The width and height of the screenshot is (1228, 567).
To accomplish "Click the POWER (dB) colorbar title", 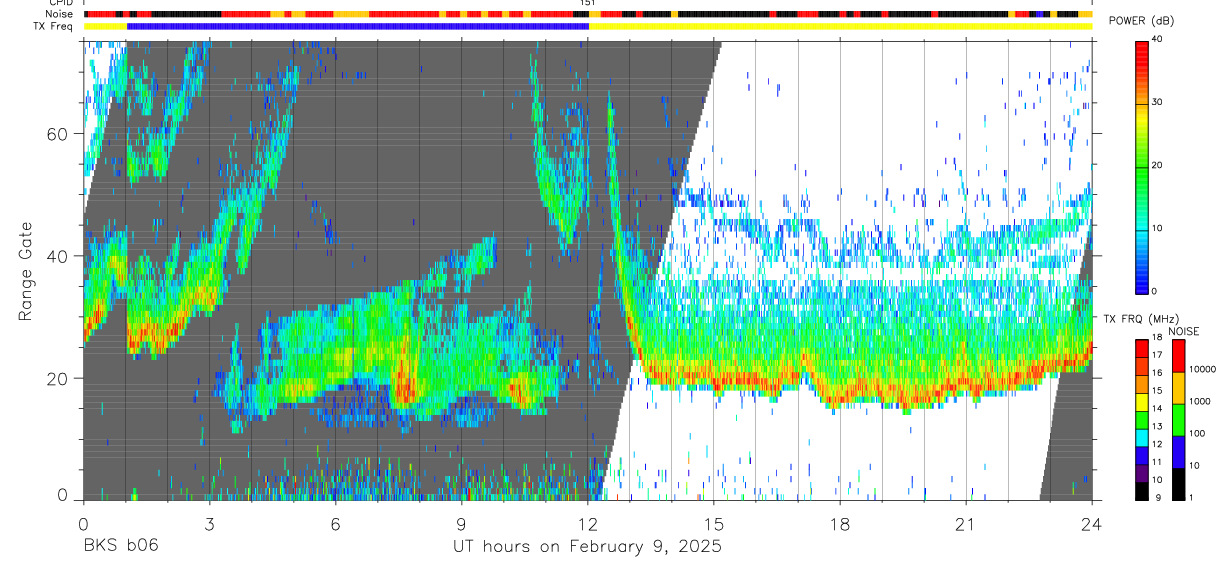I will tap(1142, 21).
